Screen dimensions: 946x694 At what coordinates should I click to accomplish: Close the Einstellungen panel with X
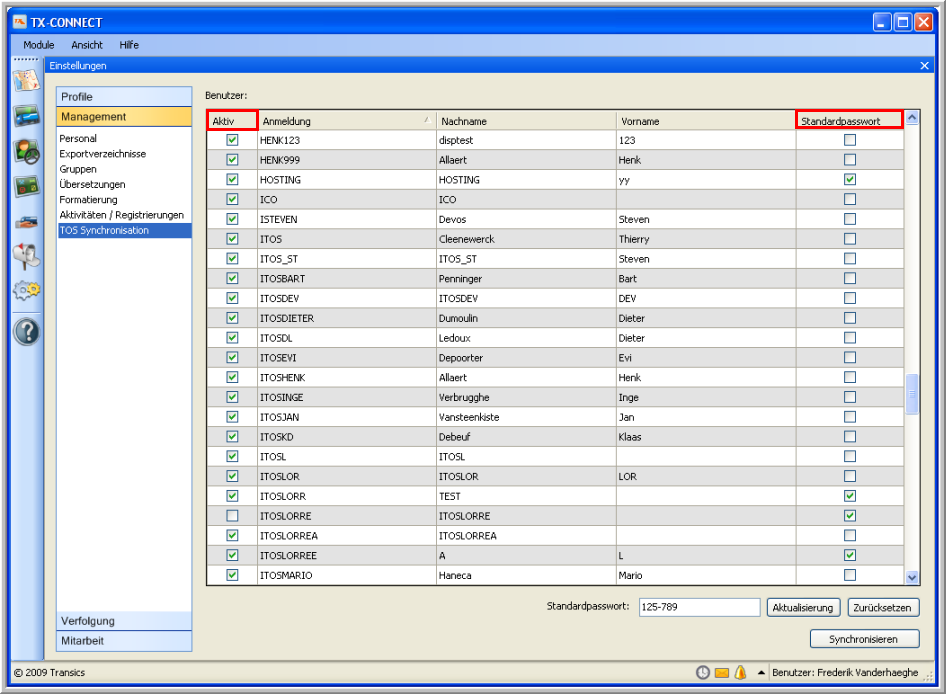[x=924, y=65]
